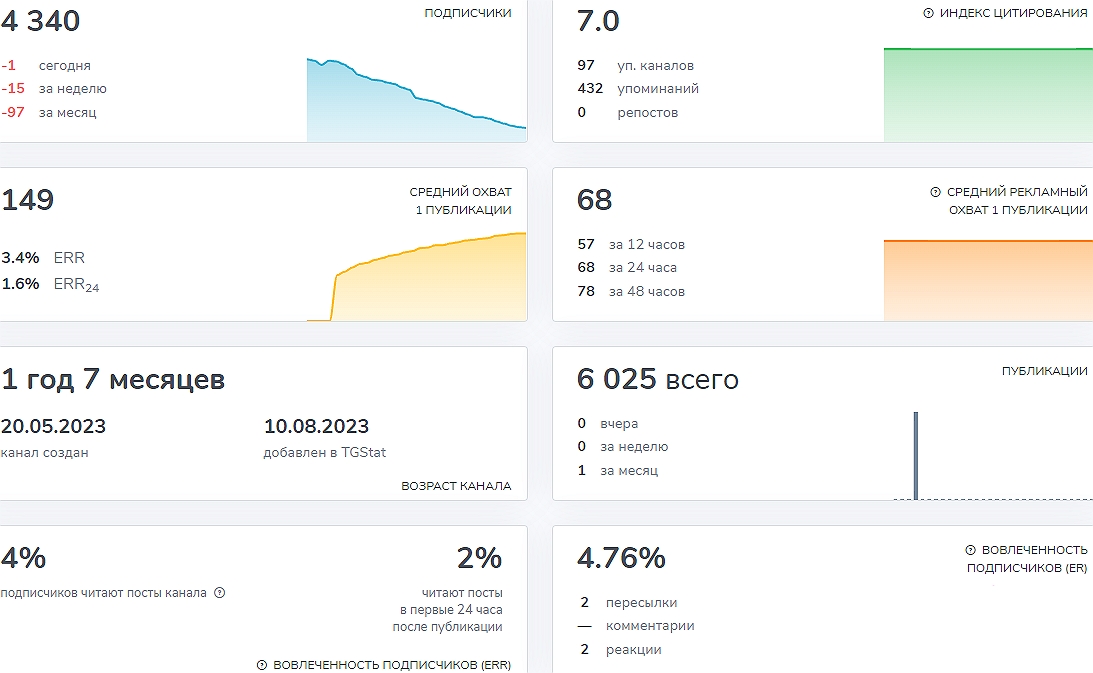Open the 'уп. каналов' mentions row
The width and height of the screenshot is (1093, 673).
636,65
